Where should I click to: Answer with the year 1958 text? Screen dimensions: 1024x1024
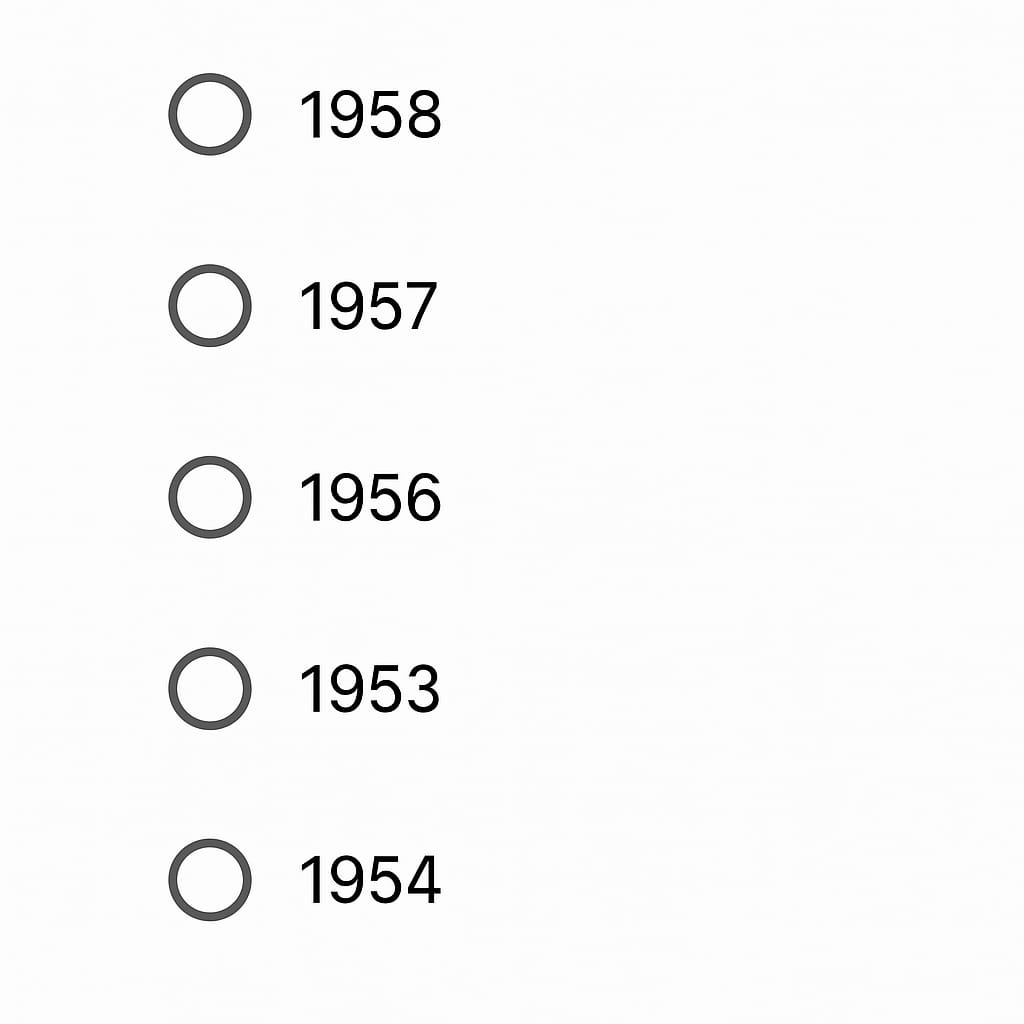(x=370, y=115)
